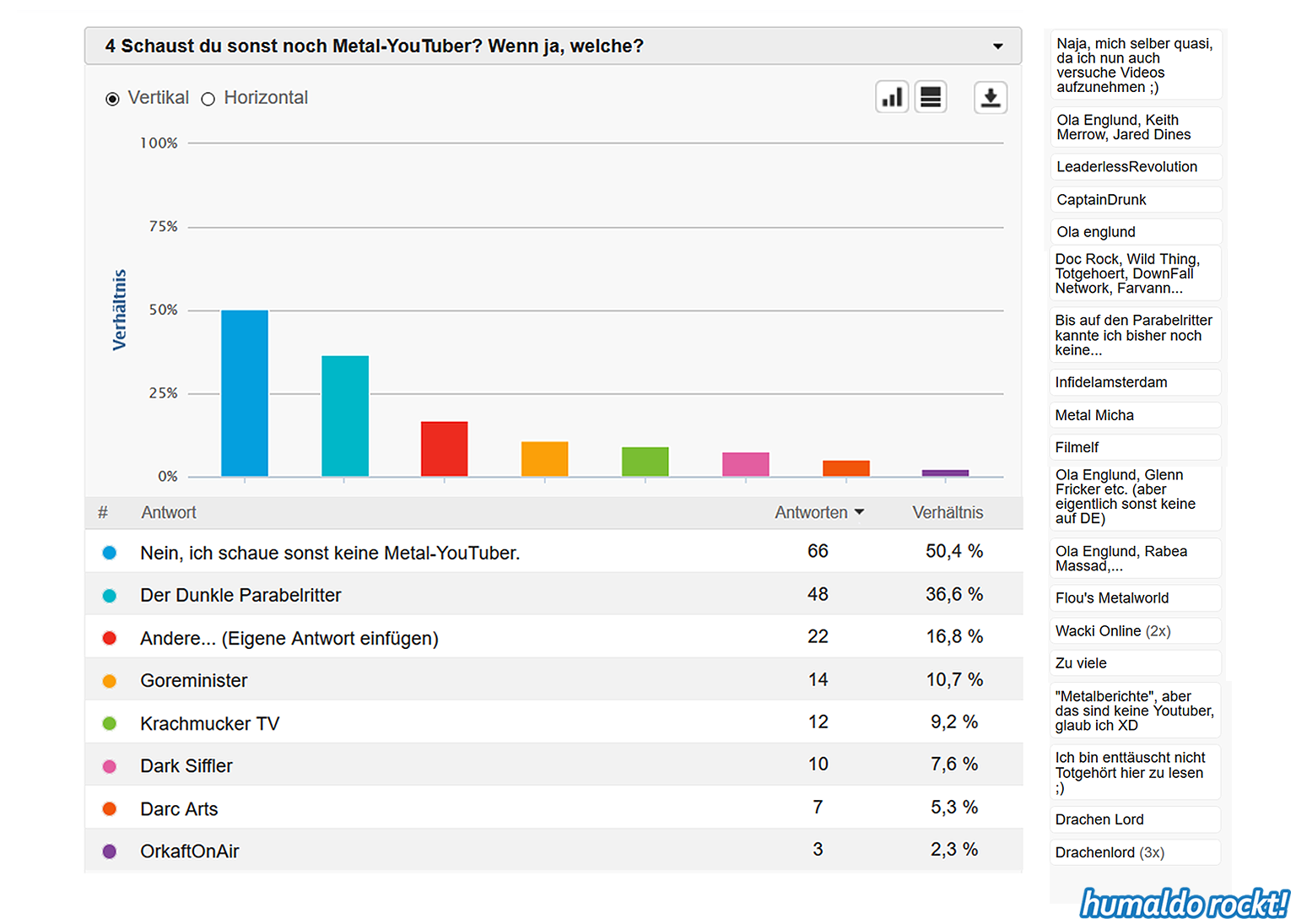This screenshot has width=1296, height=924.
Task: Click the blue dot for 'Nein' answer
Action: (110, 553)
